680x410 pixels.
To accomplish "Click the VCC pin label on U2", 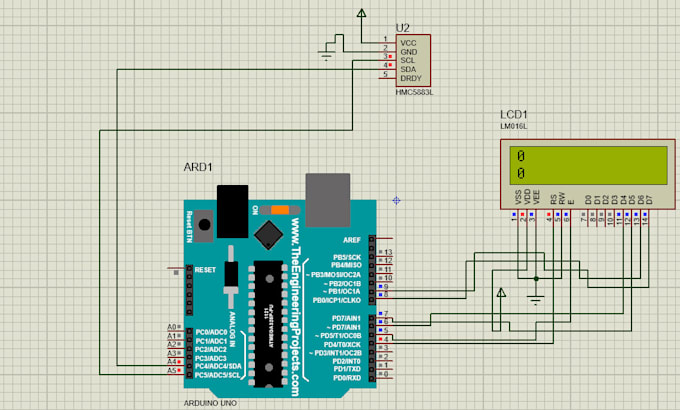I will click(408, 43).
